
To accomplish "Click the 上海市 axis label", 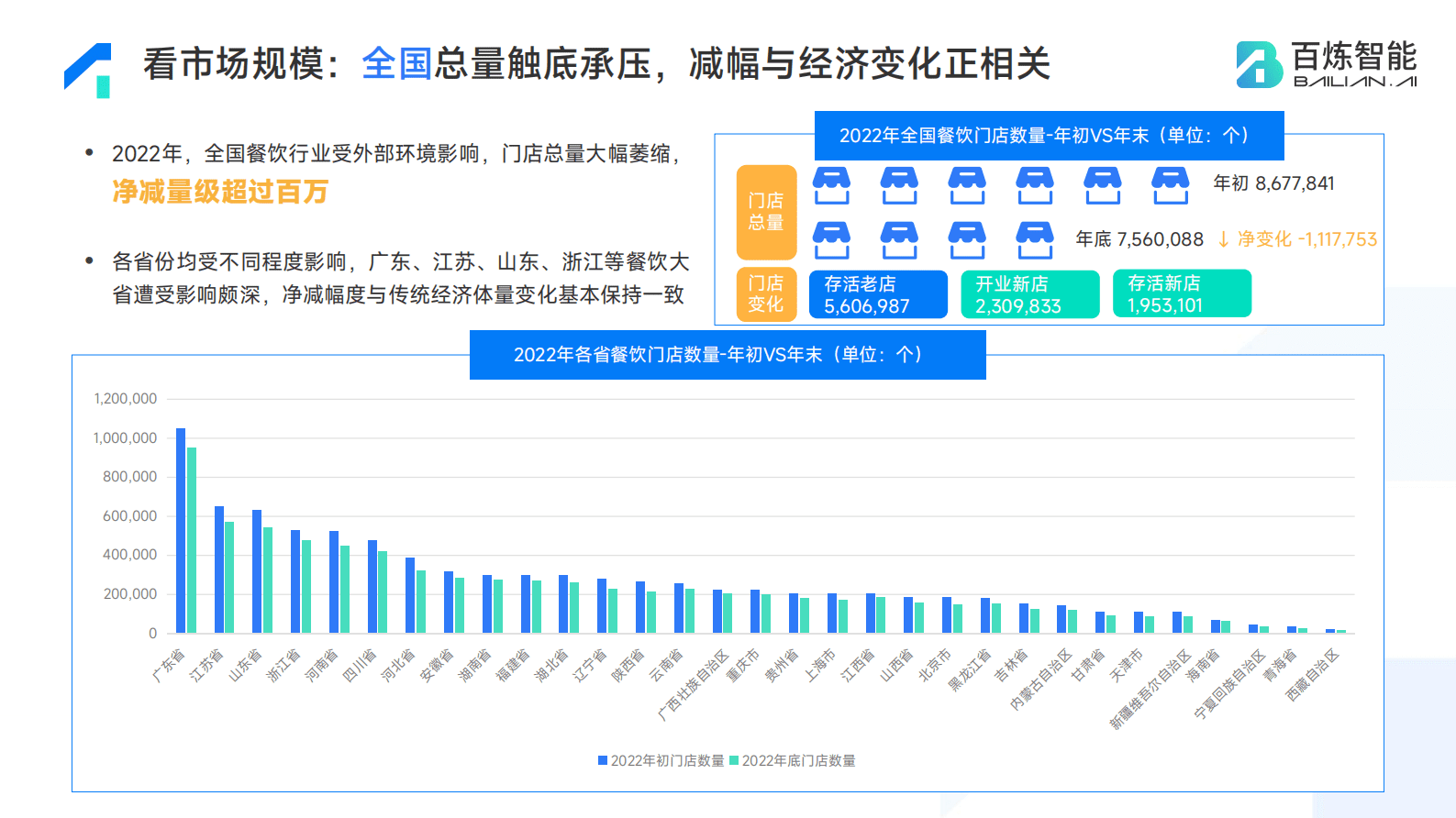I will point(820,666).
